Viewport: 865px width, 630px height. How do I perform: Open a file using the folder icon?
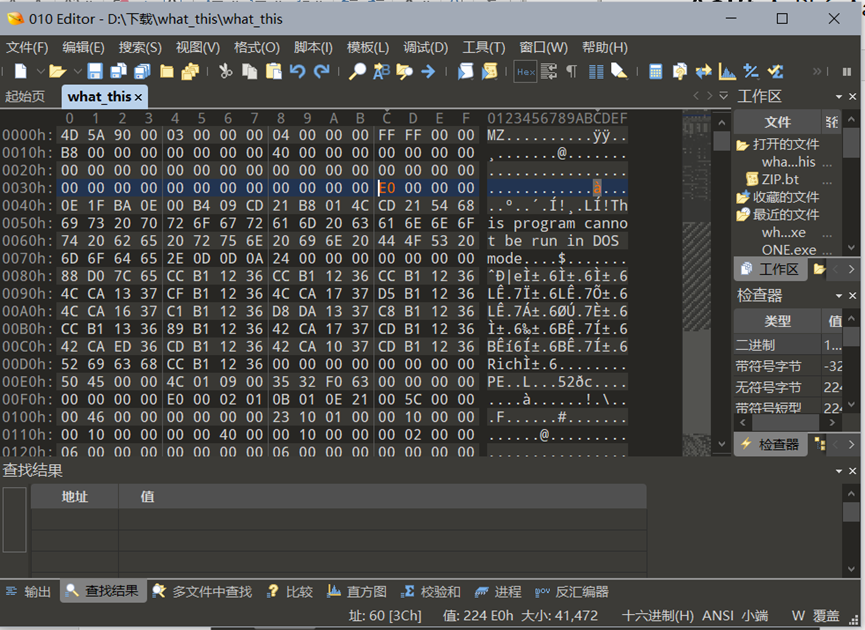pos(57,71)
